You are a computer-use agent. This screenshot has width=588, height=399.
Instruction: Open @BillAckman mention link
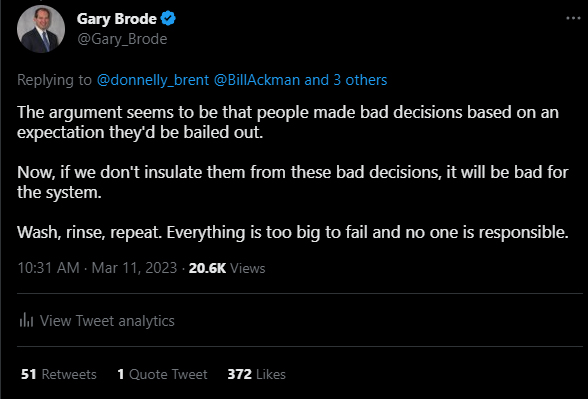click(x=257, y=80)
